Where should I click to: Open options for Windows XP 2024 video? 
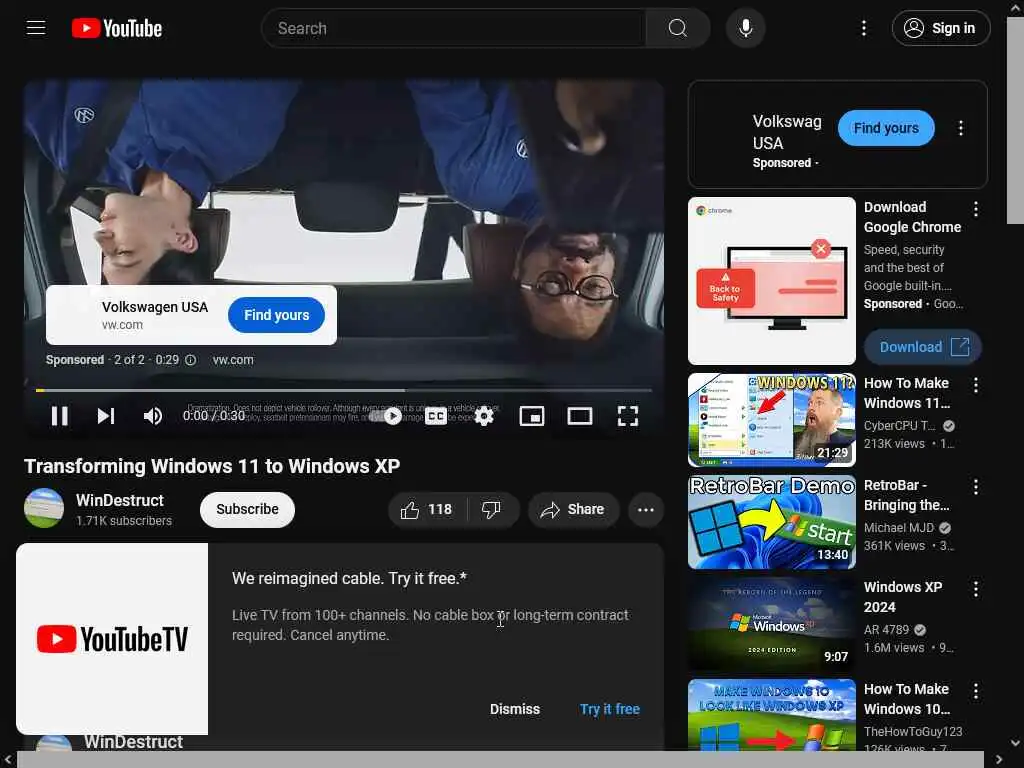[976, 589]
